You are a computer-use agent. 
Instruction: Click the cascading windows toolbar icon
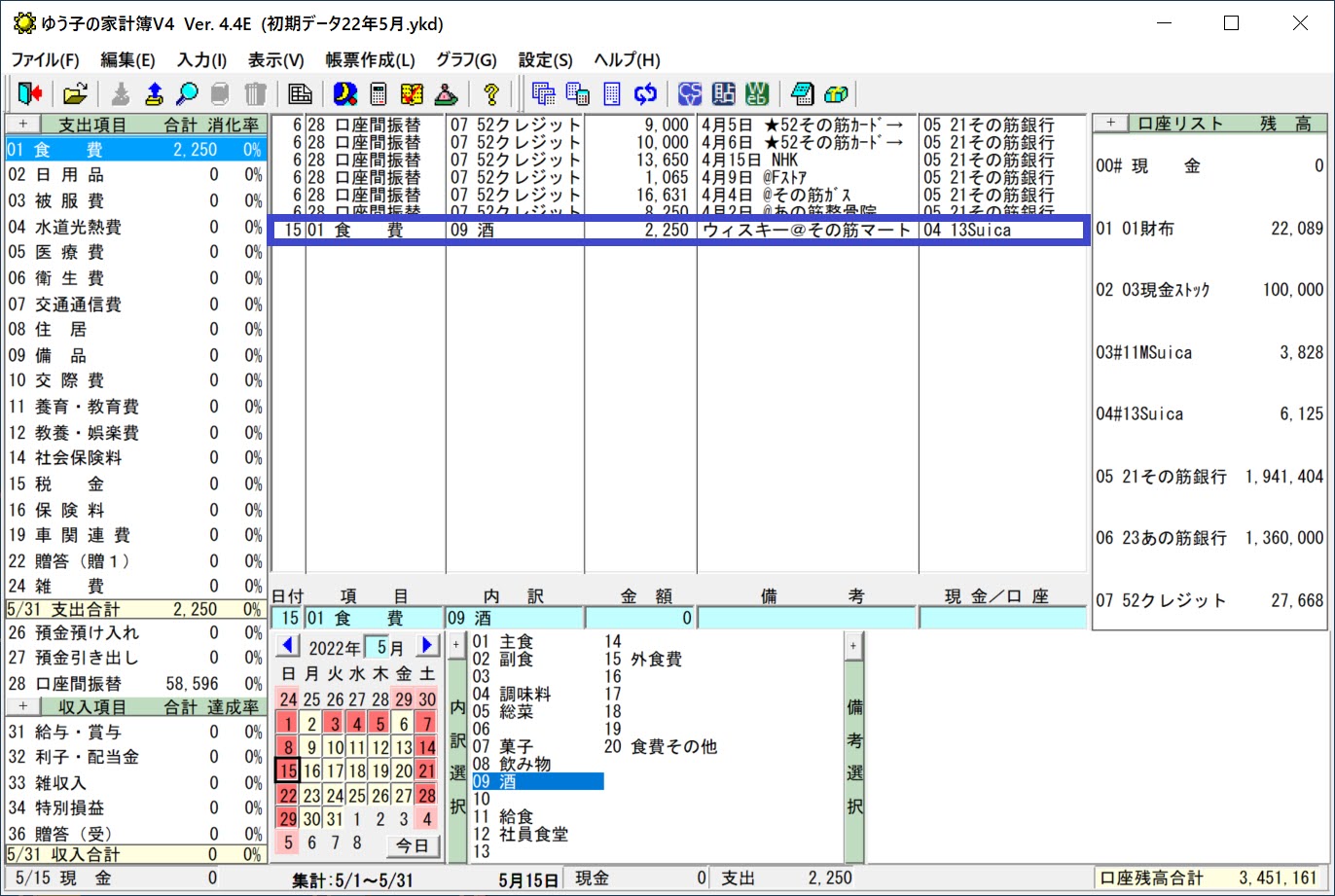(x=544, y=94)
